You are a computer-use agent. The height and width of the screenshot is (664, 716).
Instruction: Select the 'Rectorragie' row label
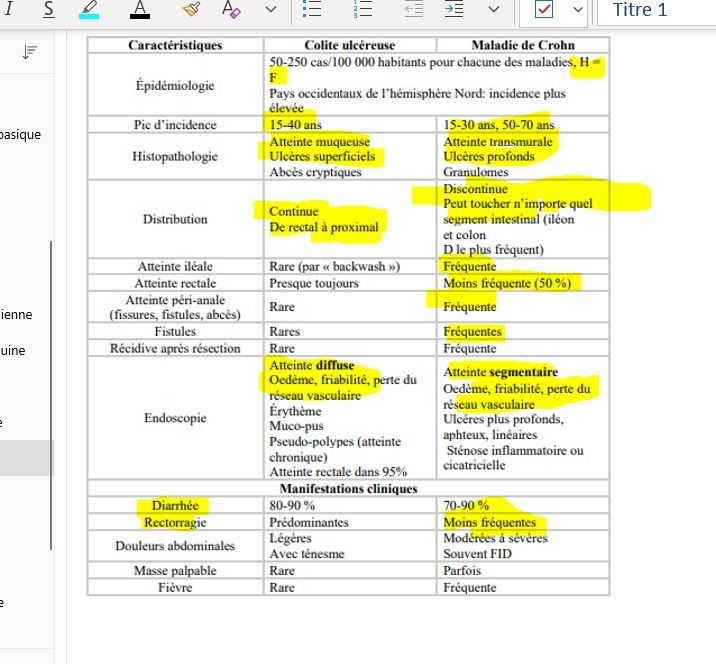pos(175,522)
